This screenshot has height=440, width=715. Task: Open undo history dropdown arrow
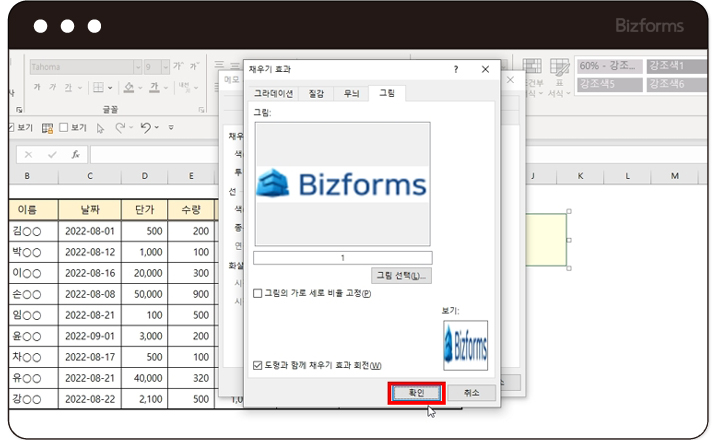[156, 128]
